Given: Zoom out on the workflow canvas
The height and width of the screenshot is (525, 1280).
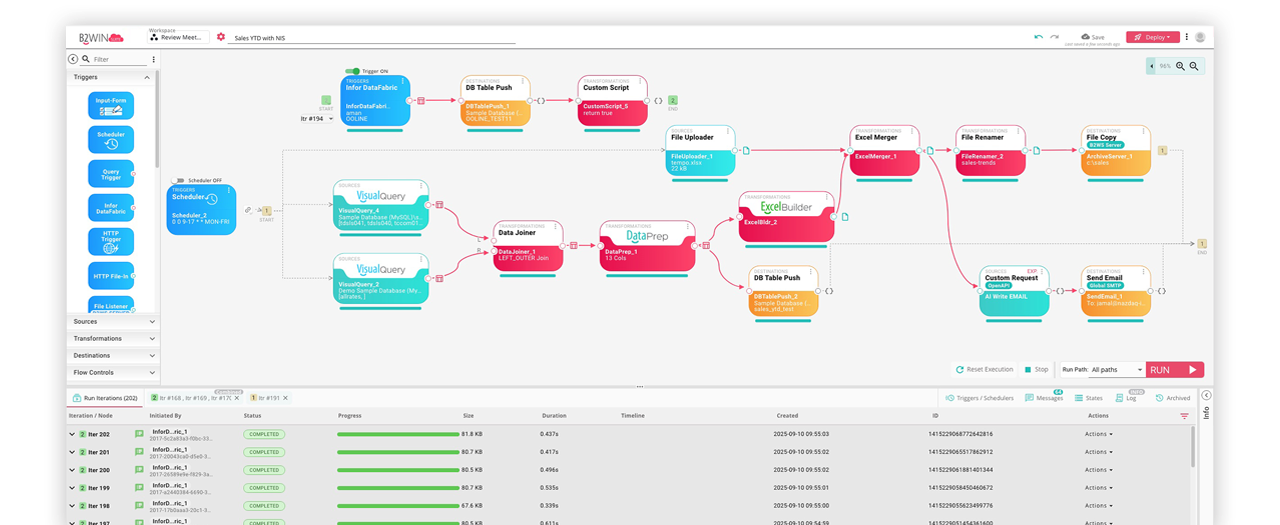Looking at the screenshot, I should pos(1193,66).
